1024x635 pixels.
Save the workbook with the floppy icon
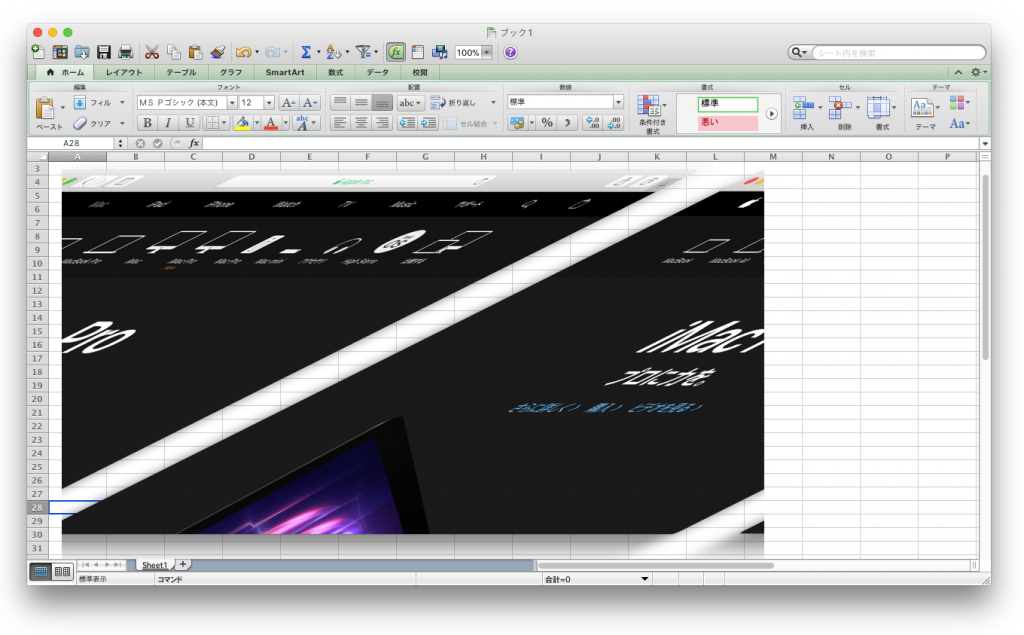104,52
